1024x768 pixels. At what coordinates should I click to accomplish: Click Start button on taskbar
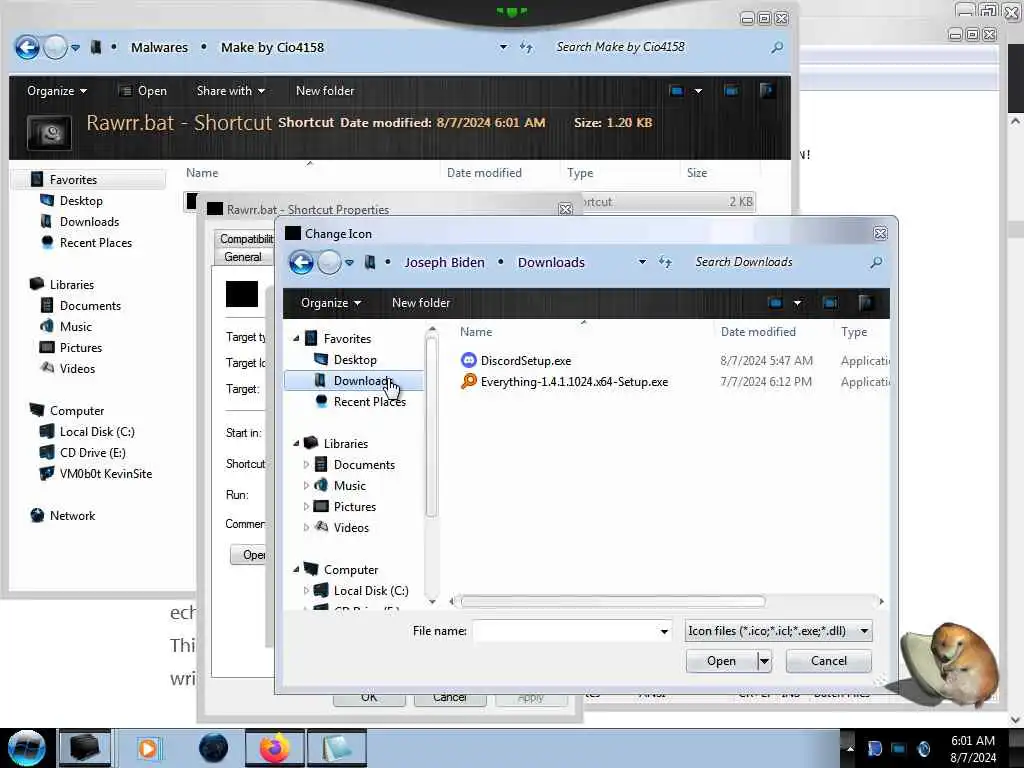pos(26,748)
